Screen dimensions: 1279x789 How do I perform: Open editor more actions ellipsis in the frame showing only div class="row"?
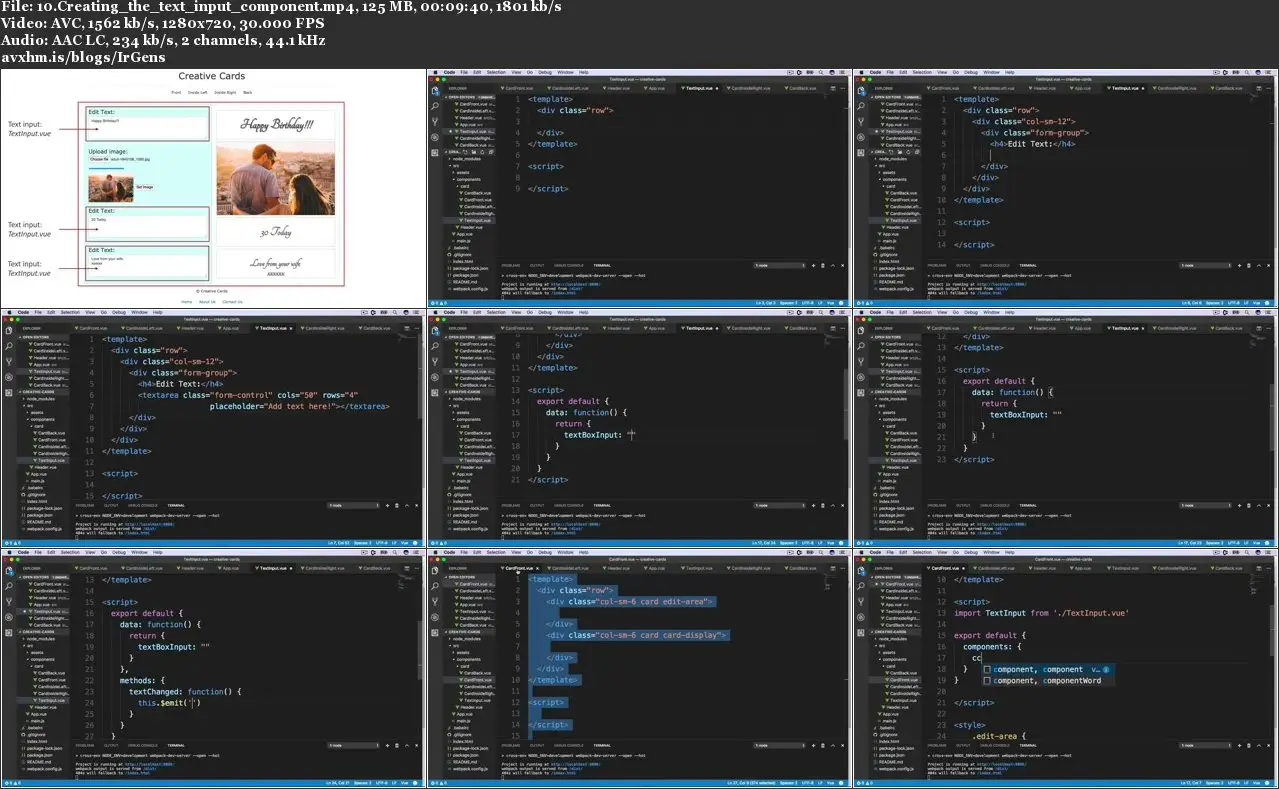(x=842, y=88)
